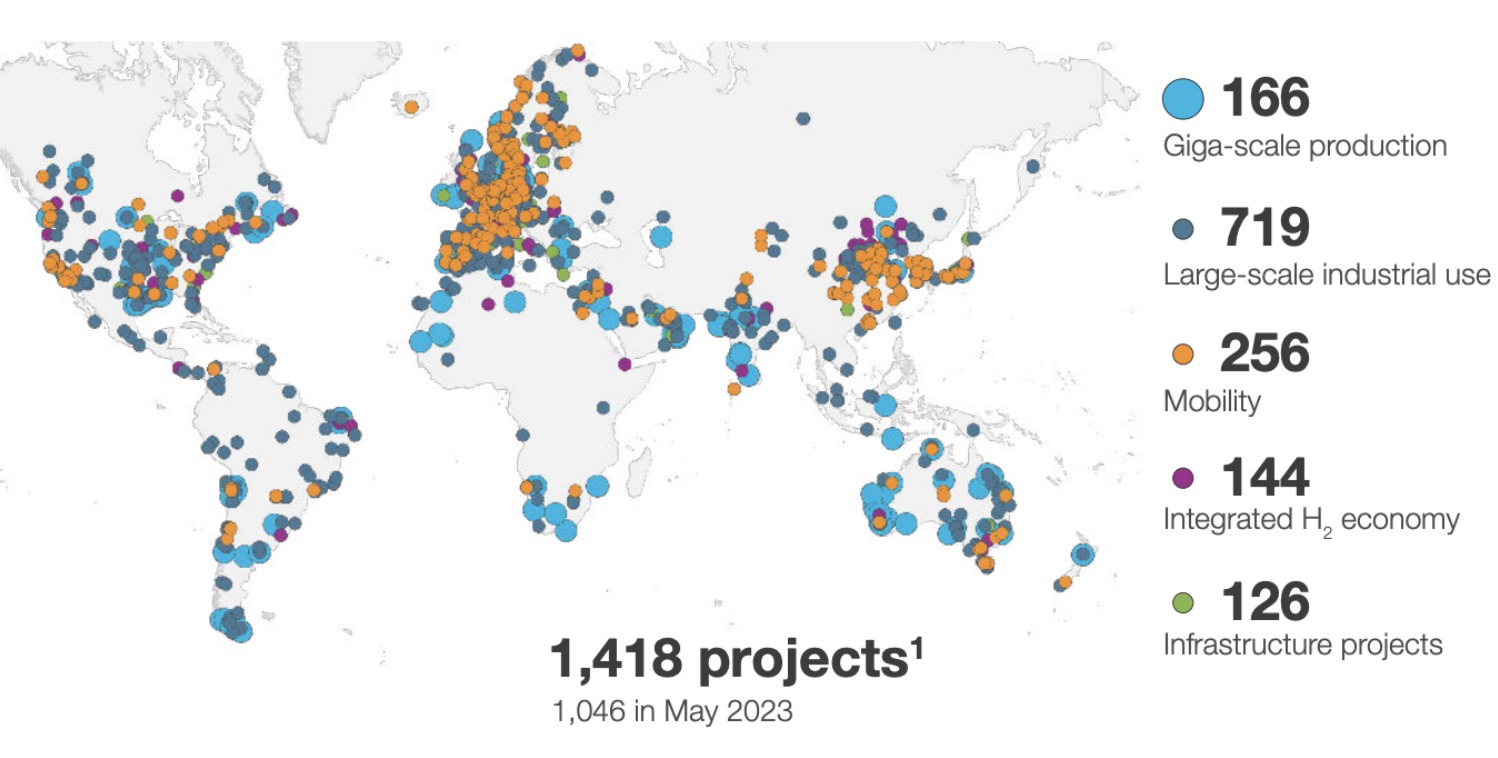Click the "1,046 in May 2023" subtitle

click(672, 715)
